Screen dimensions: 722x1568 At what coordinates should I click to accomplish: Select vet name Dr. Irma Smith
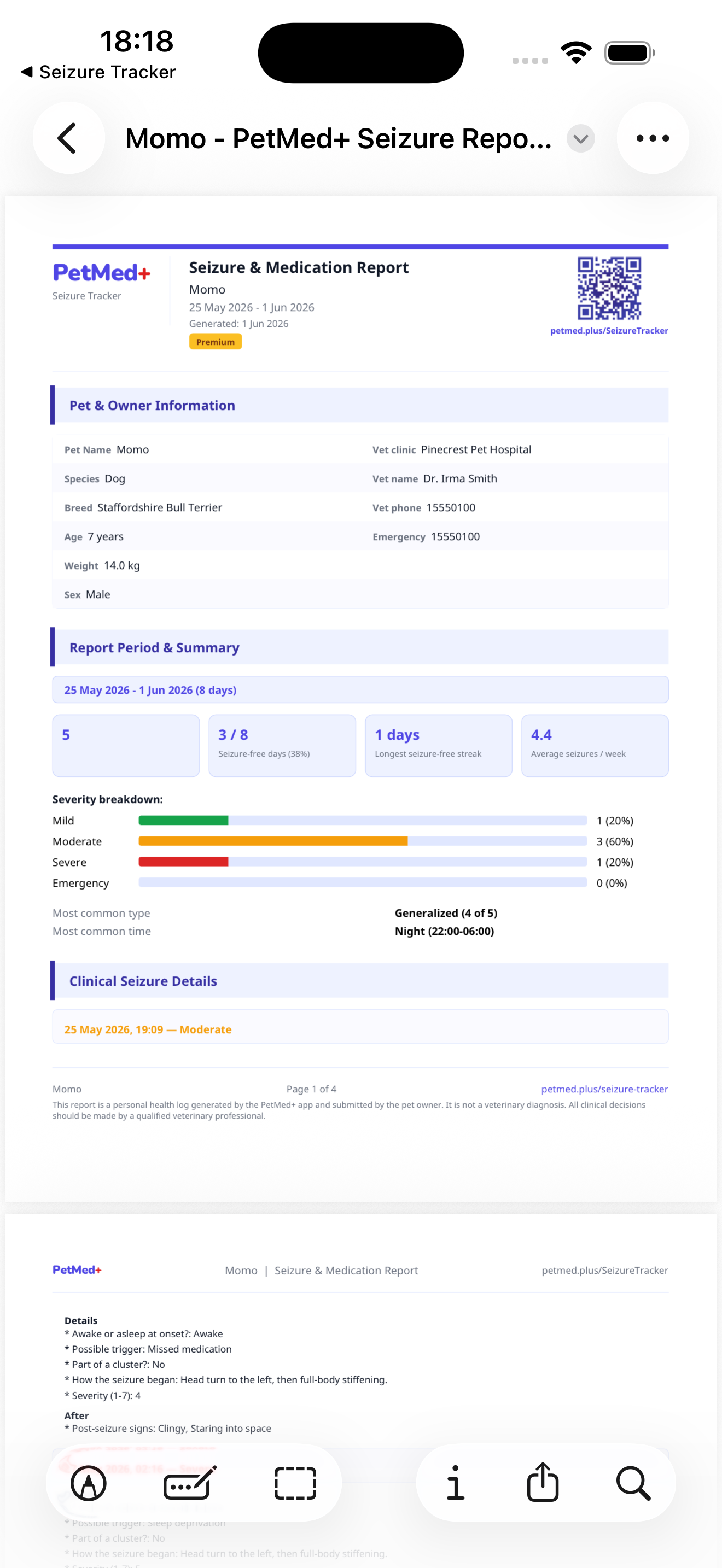click(460, 478)
